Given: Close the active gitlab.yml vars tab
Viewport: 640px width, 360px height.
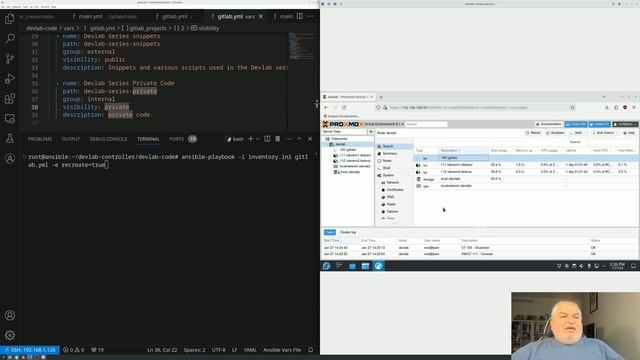Looking at the screenshot, I should tap(261, 16).
